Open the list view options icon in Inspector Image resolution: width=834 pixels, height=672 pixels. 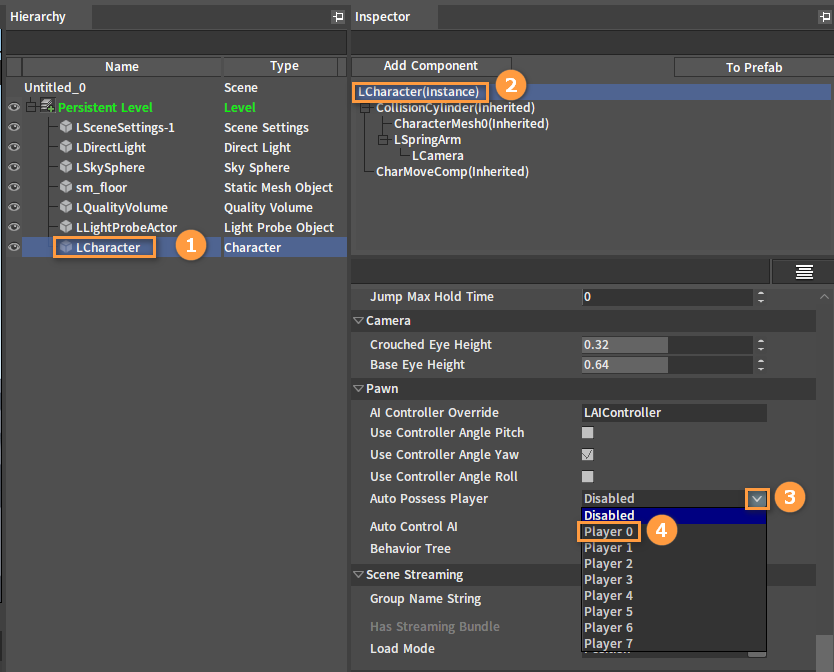coord(803,272)
